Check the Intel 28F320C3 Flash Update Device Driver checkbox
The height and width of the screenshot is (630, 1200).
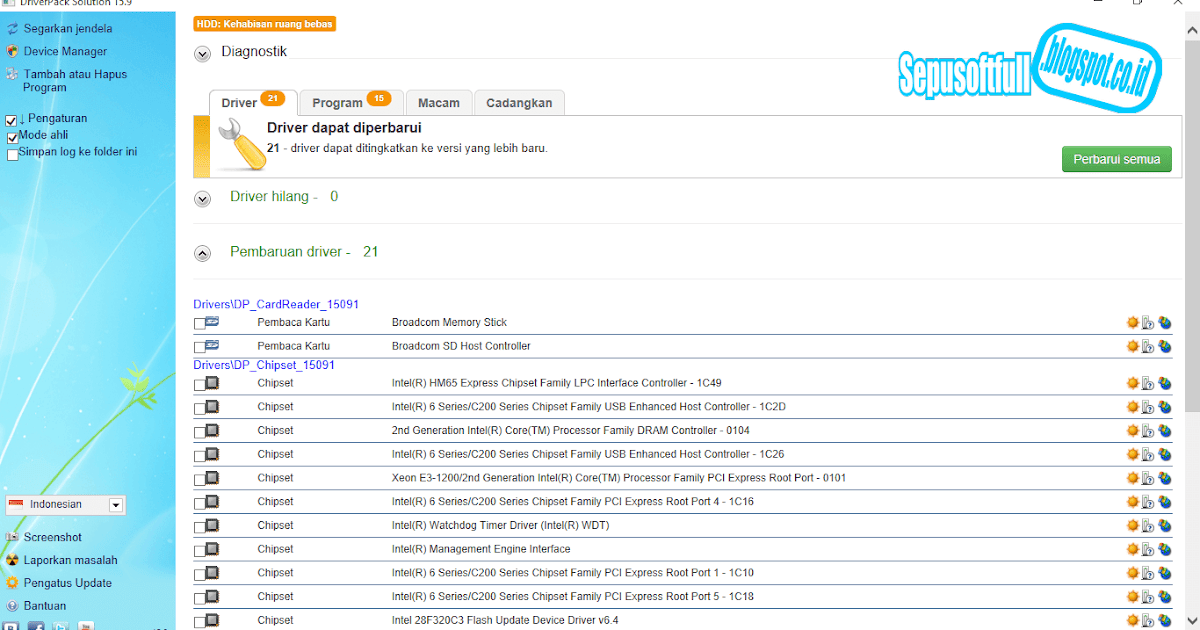[200, 622]
